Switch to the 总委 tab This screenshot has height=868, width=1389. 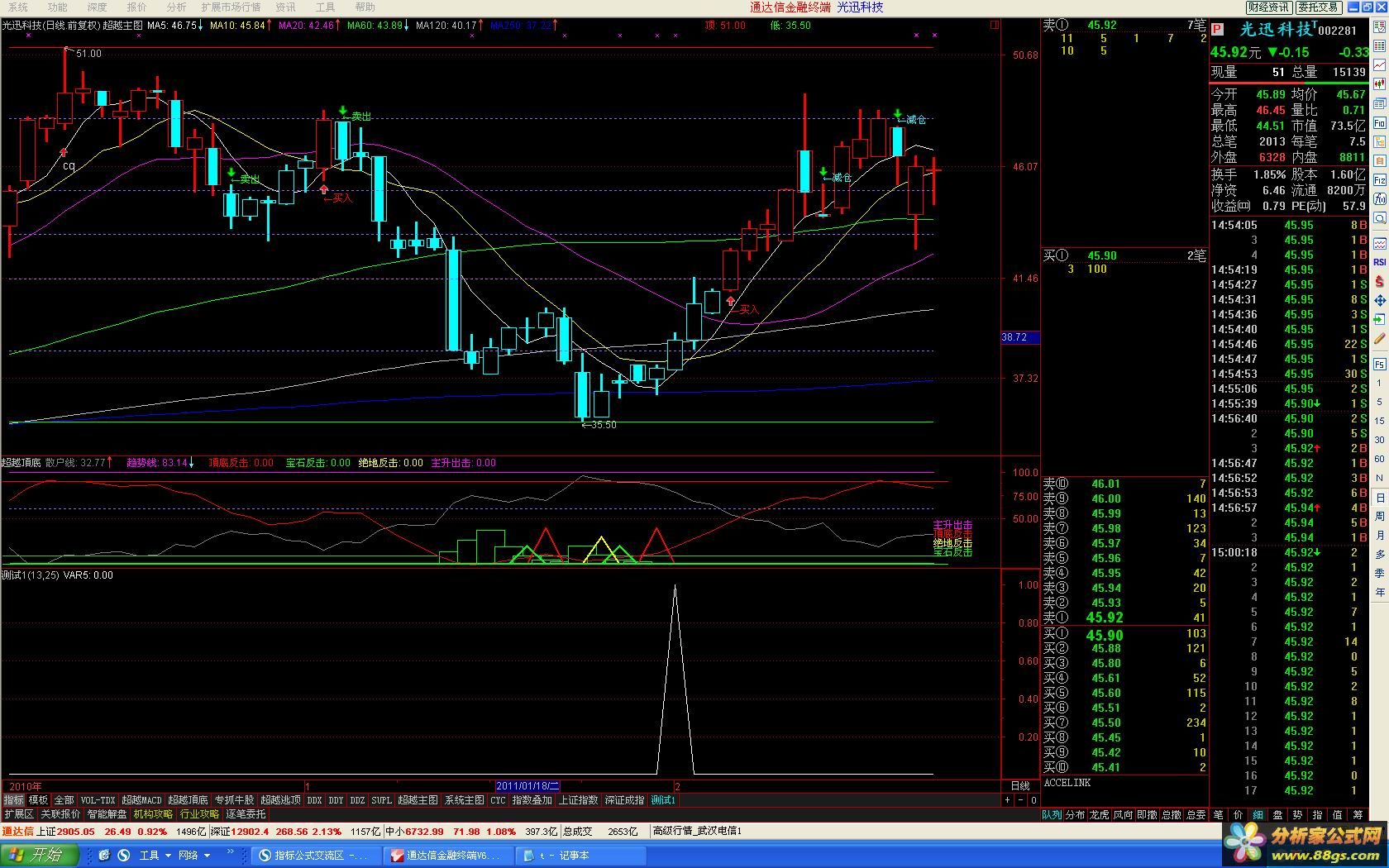tap(1196, 814)
